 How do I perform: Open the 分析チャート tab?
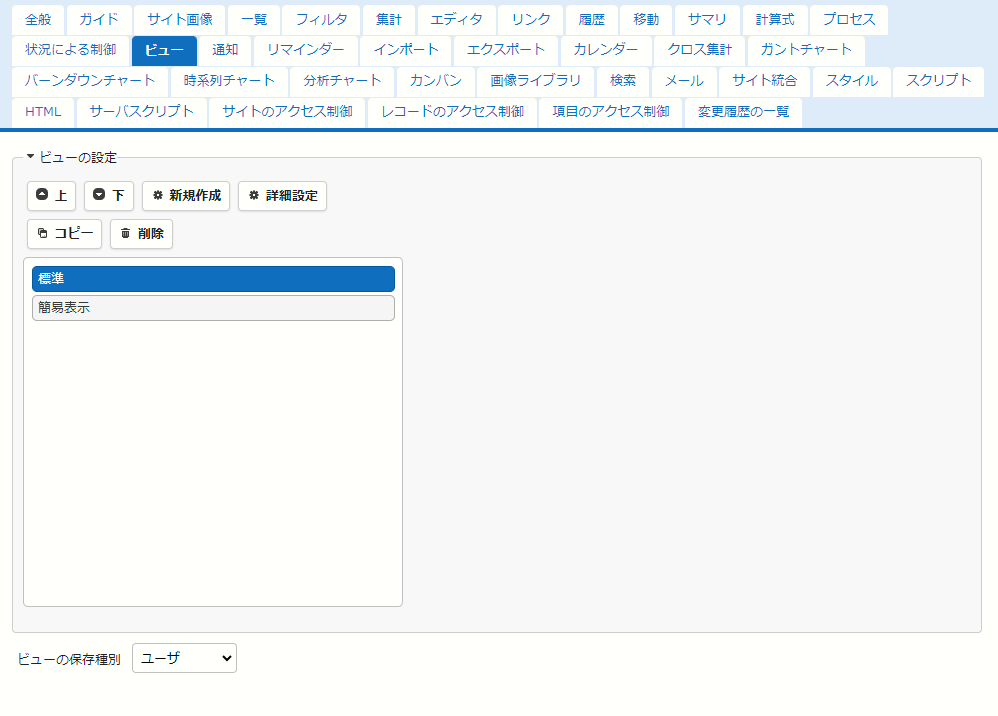click(x=342, y=81)
